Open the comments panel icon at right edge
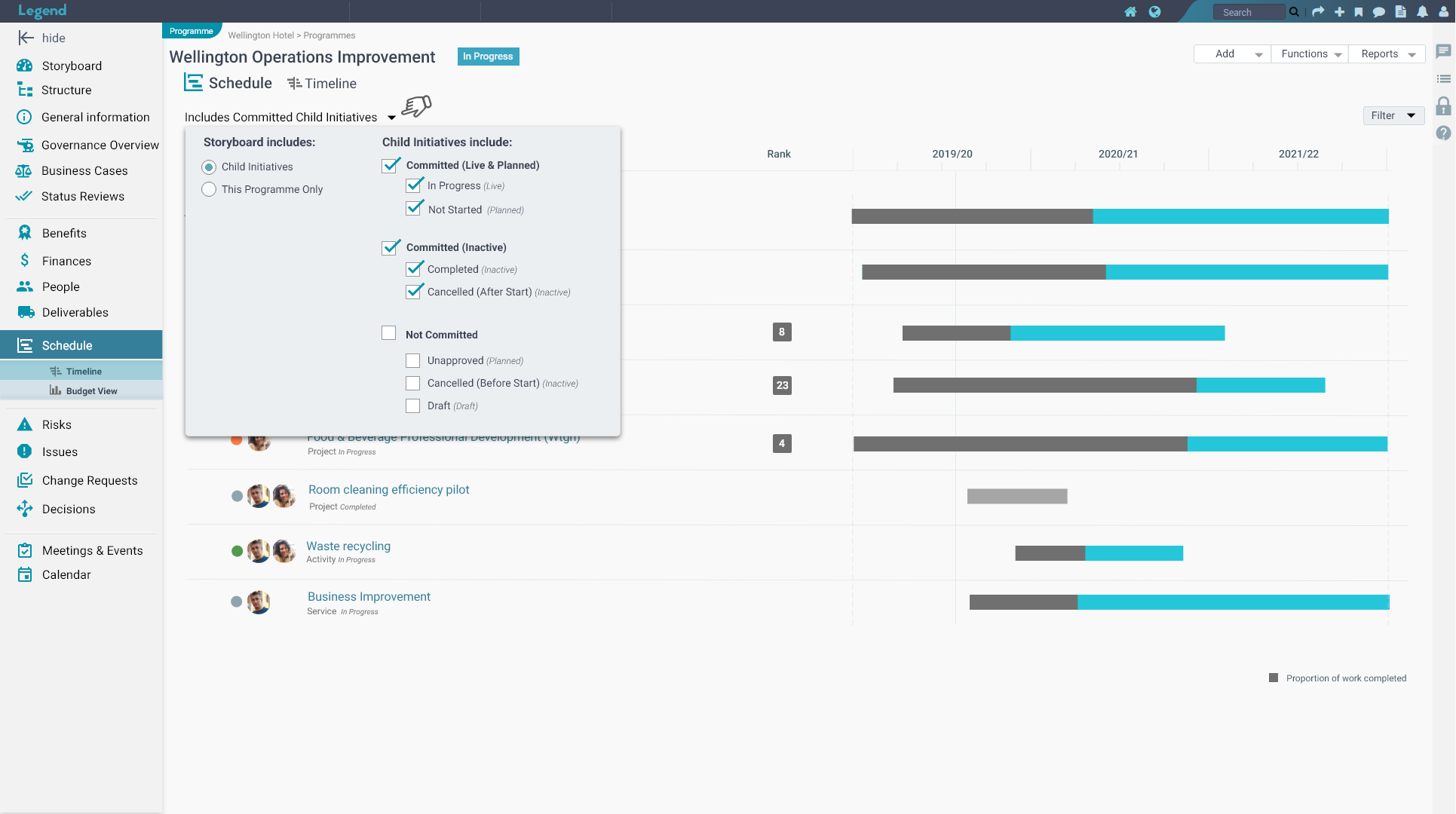 point(1443,51)
